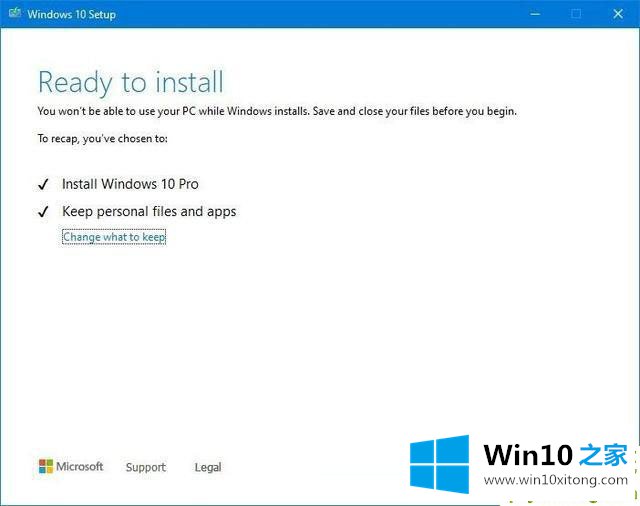This screenshot has width=640, height=506.
Task: Click the Microsoft logo
Action: click(x=71, y=466)
